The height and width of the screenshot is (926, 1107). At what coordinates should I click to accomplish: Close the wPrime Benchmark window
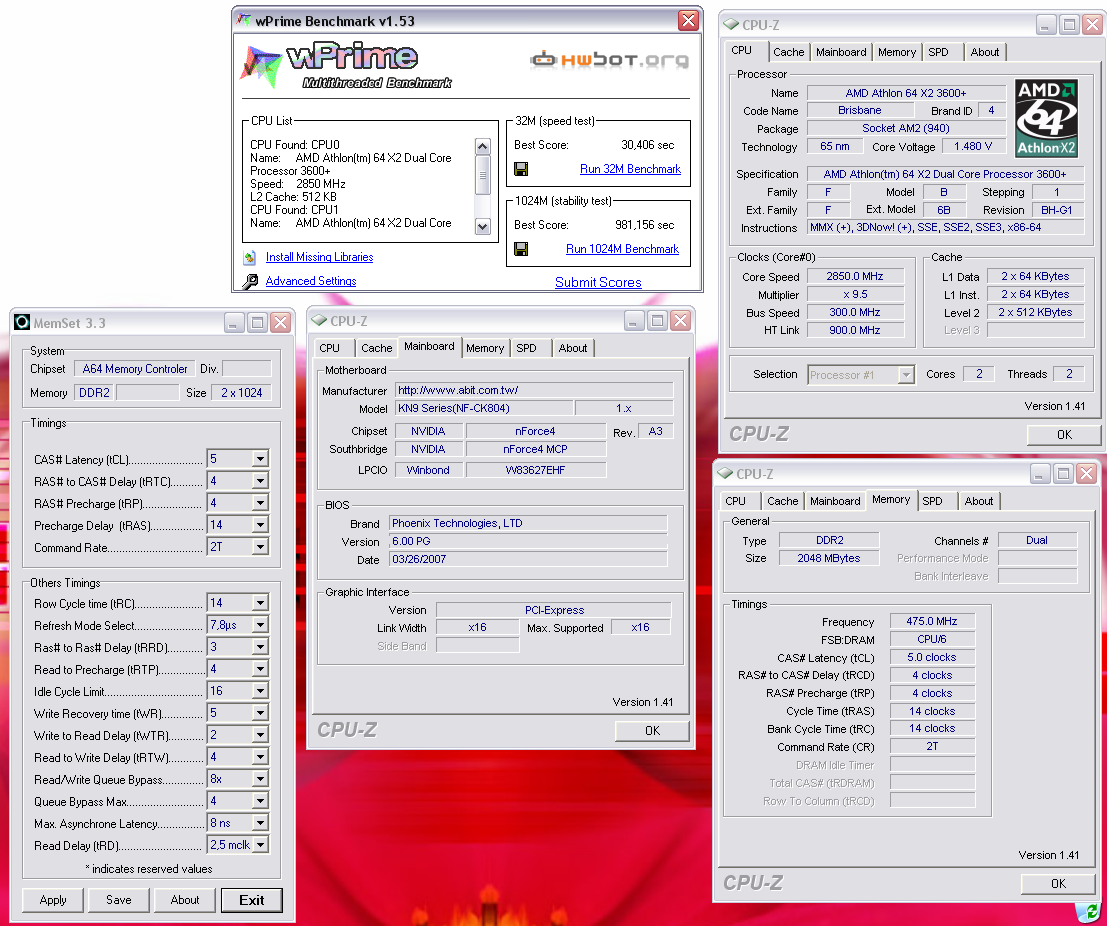(688, 20)
